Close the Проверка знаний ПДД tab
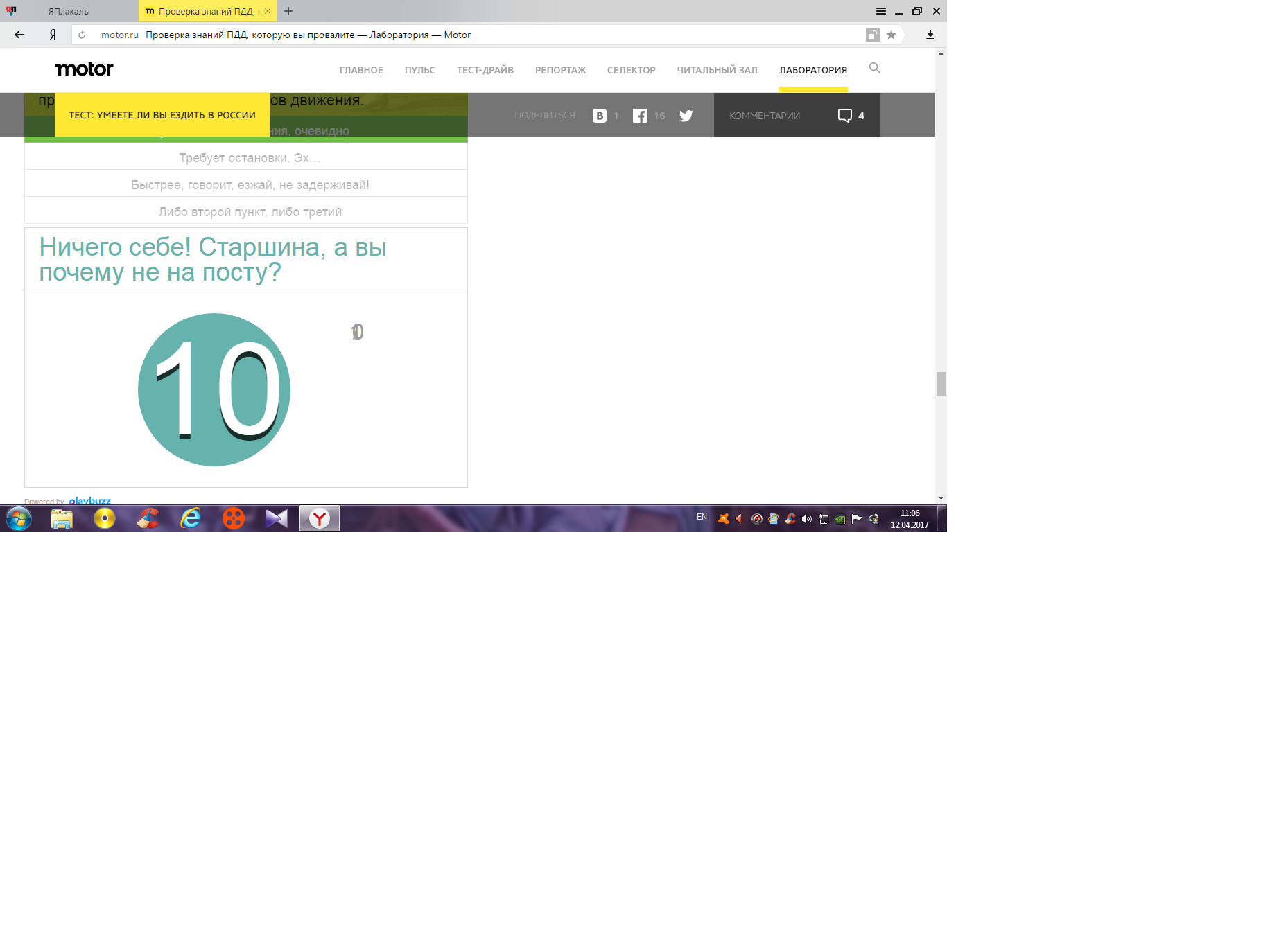The height and width of the screenshot is (952, 1270). [x=268, y=11]
